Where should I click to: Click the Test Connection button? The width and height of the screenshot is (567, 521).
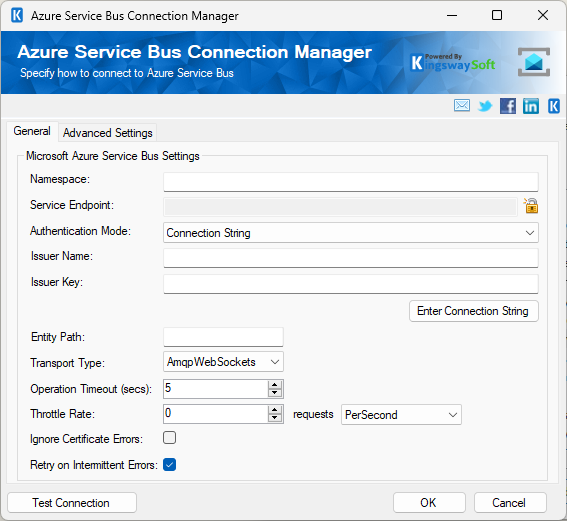coord(72,503)
